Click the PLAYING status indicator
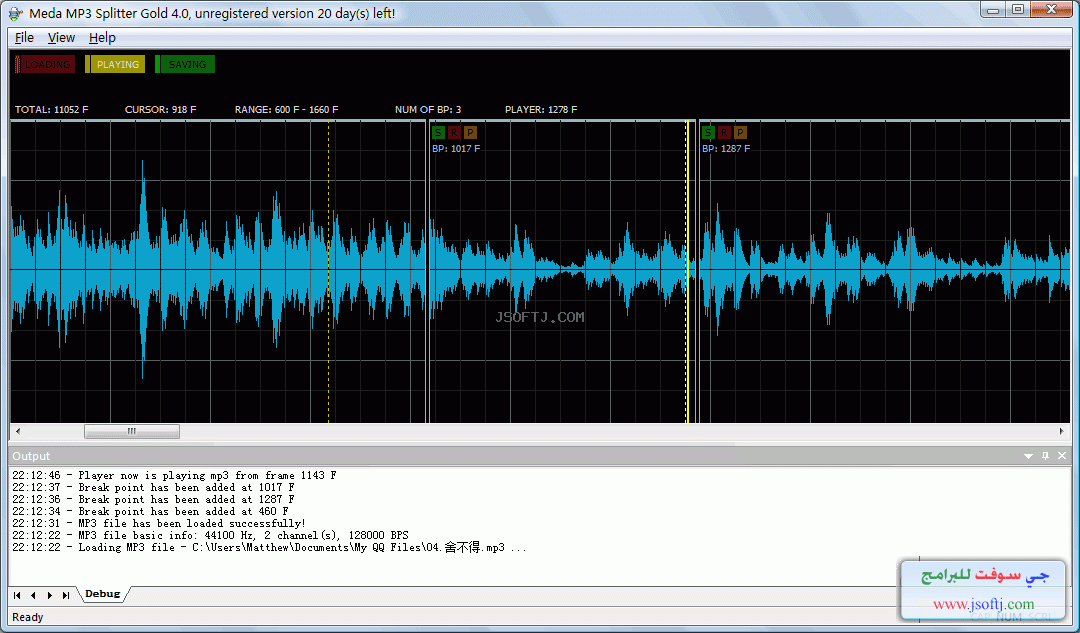 (115, 64)
